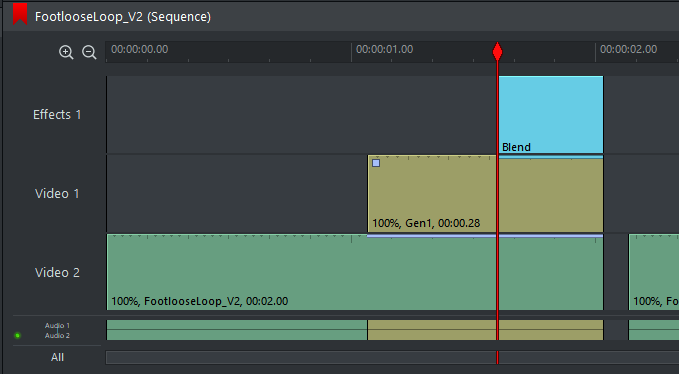Select the second clip on Video 2
679x374 pixels.
tap(654, 272)
